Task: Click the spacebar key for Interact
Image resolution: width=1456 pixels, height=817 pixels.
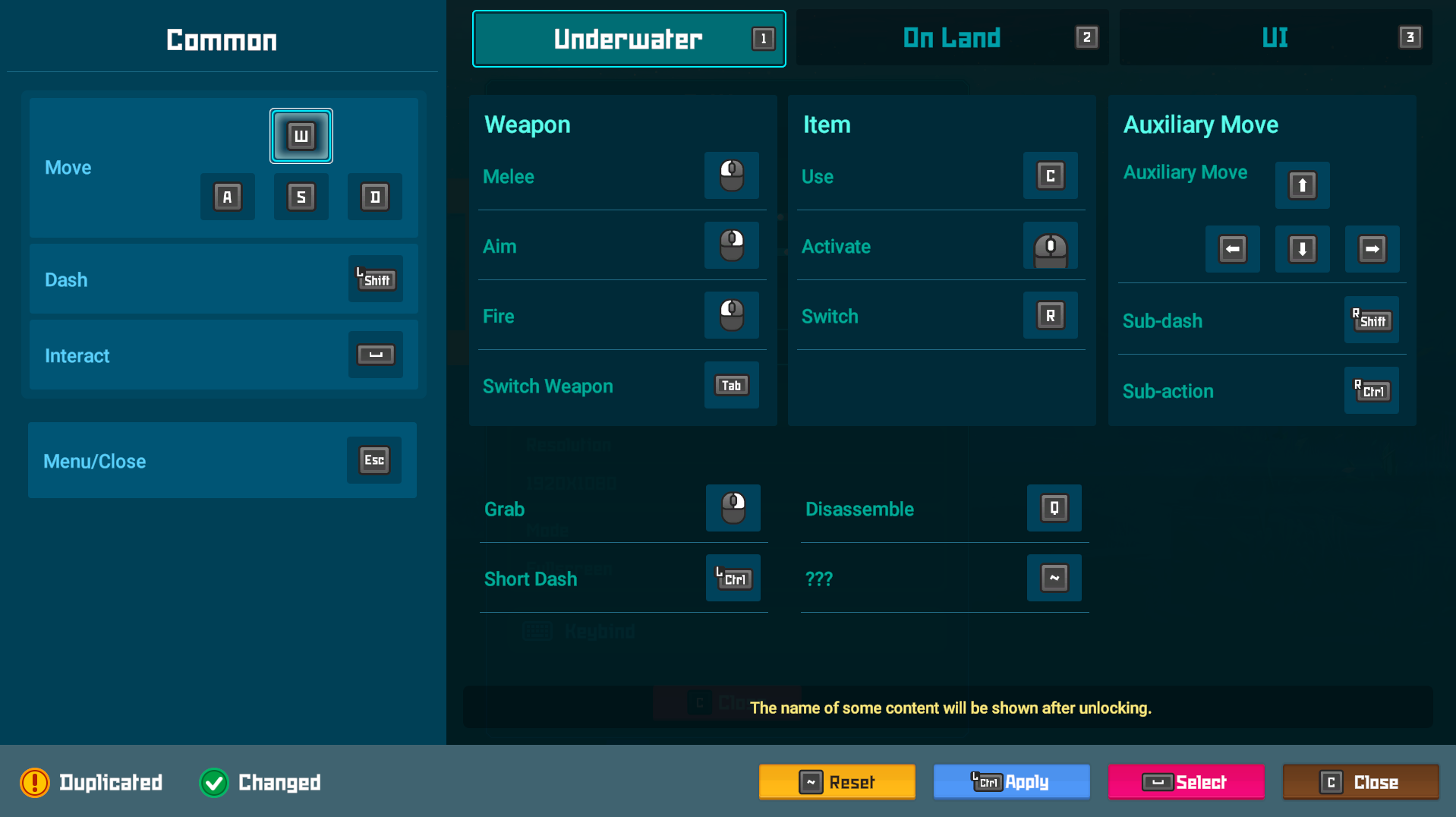Action: 376,355
